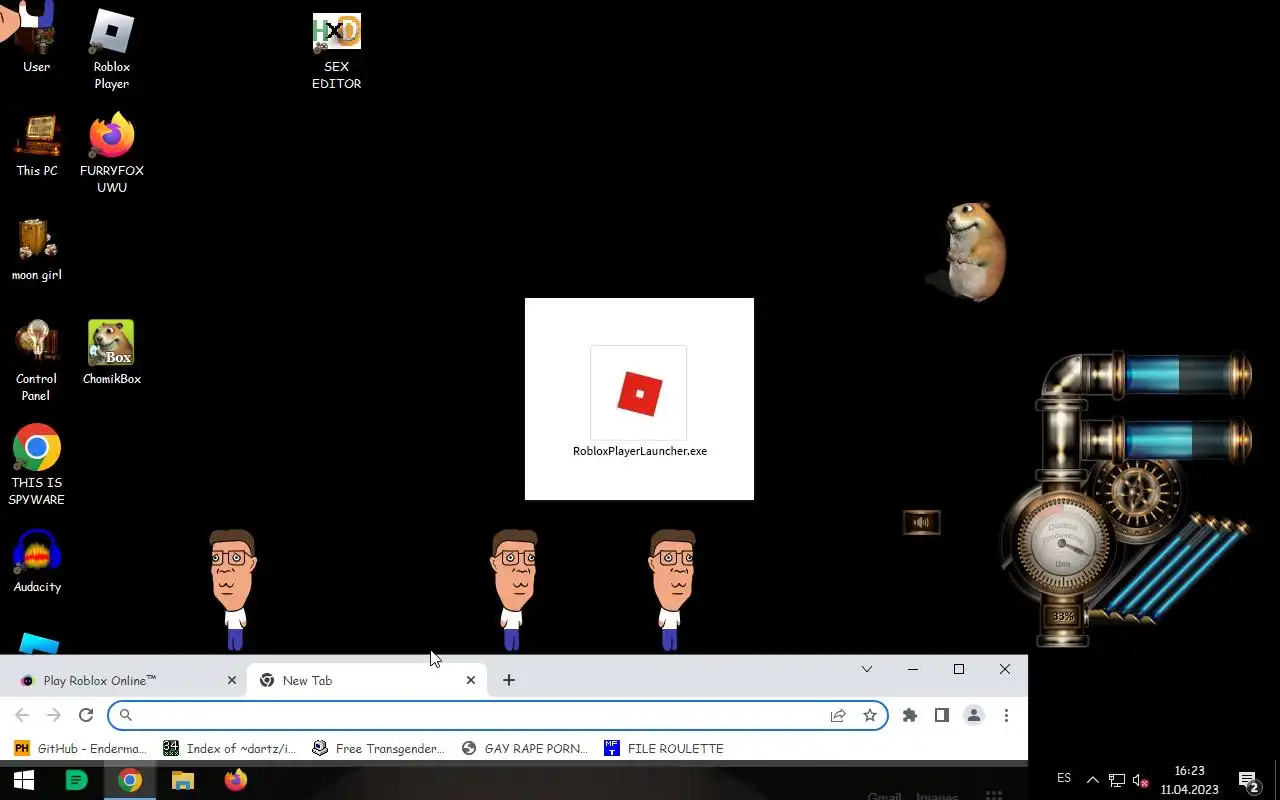Open the Index of ~dartz bookmark
Image resolution: width=1280 pixels, height=800 pixels.
pos(230,748)
